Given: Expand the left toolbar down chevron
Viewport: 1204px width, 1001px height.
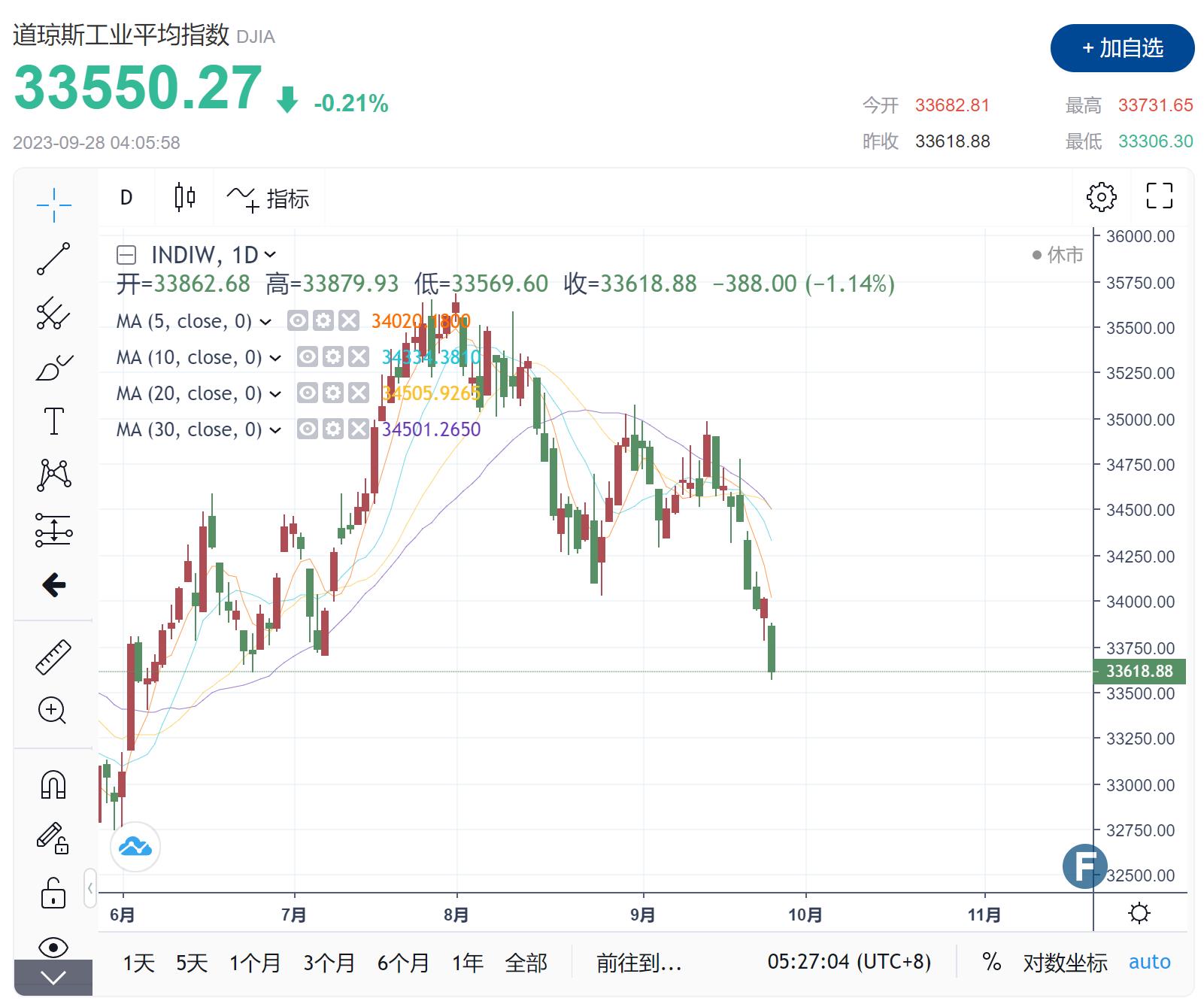Looking at the screenshot, I should [53, 978].
